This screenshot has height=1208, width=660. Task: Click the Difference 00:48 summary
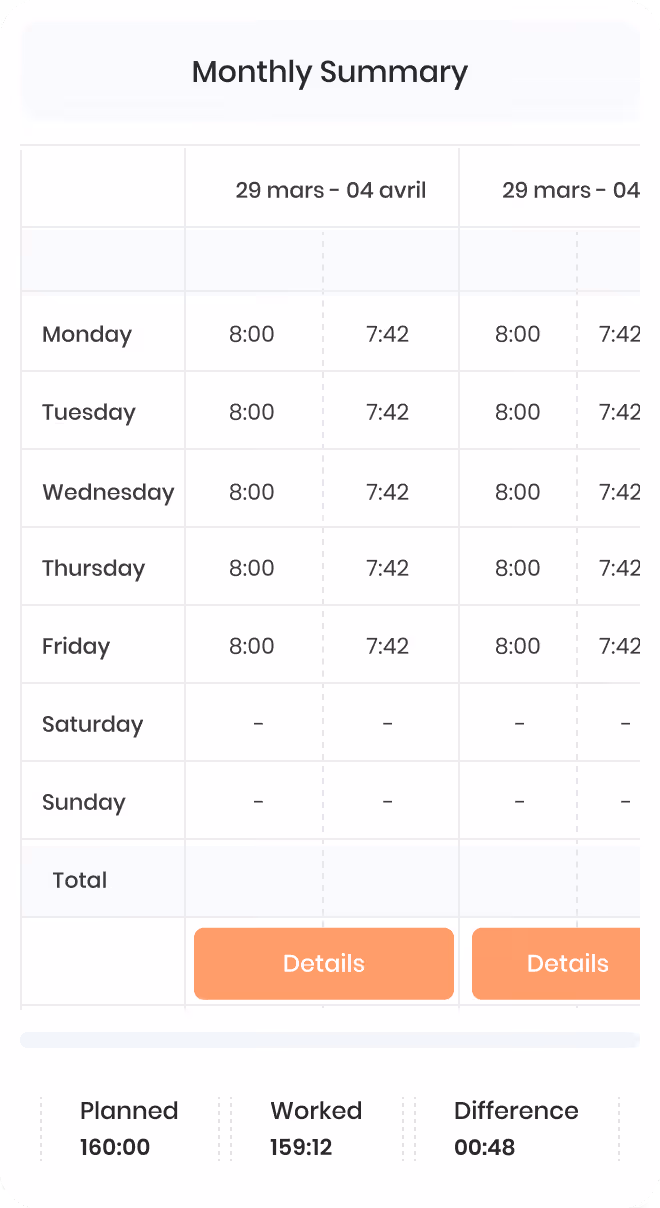516,1129
